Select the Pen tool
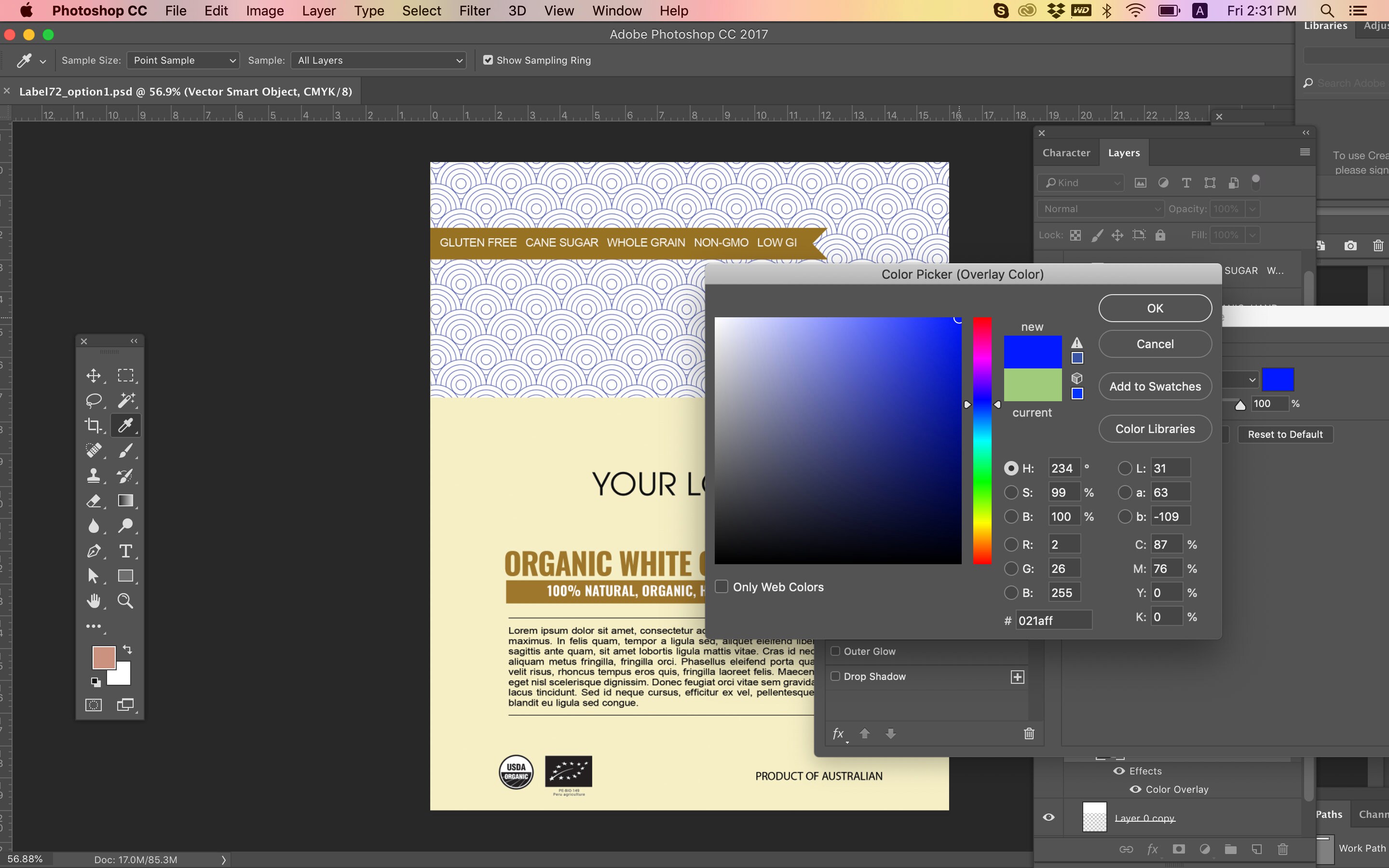 tap(94, 551)
